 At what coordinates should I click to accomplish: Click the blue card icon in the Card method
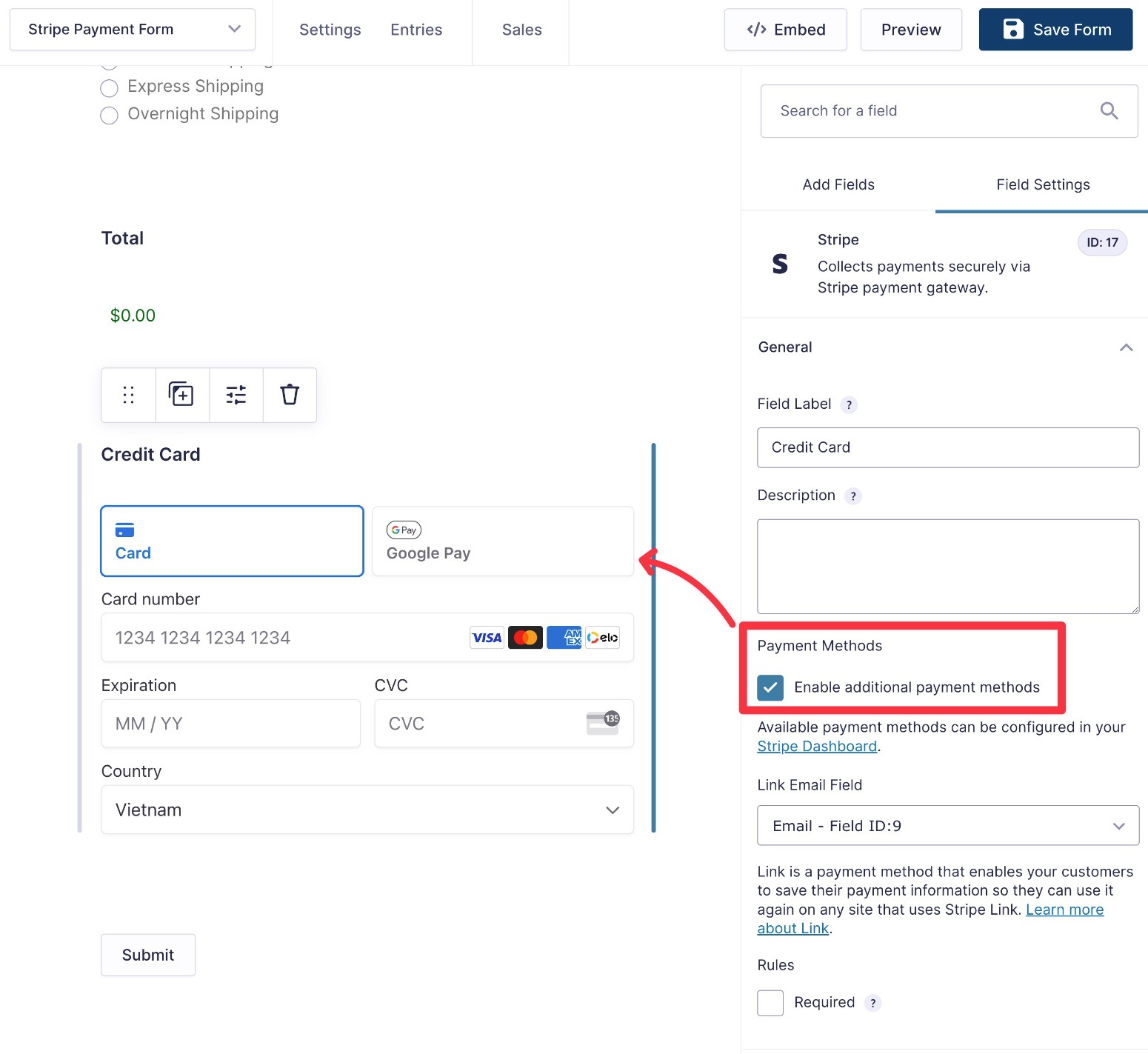[x=124, y=530]
